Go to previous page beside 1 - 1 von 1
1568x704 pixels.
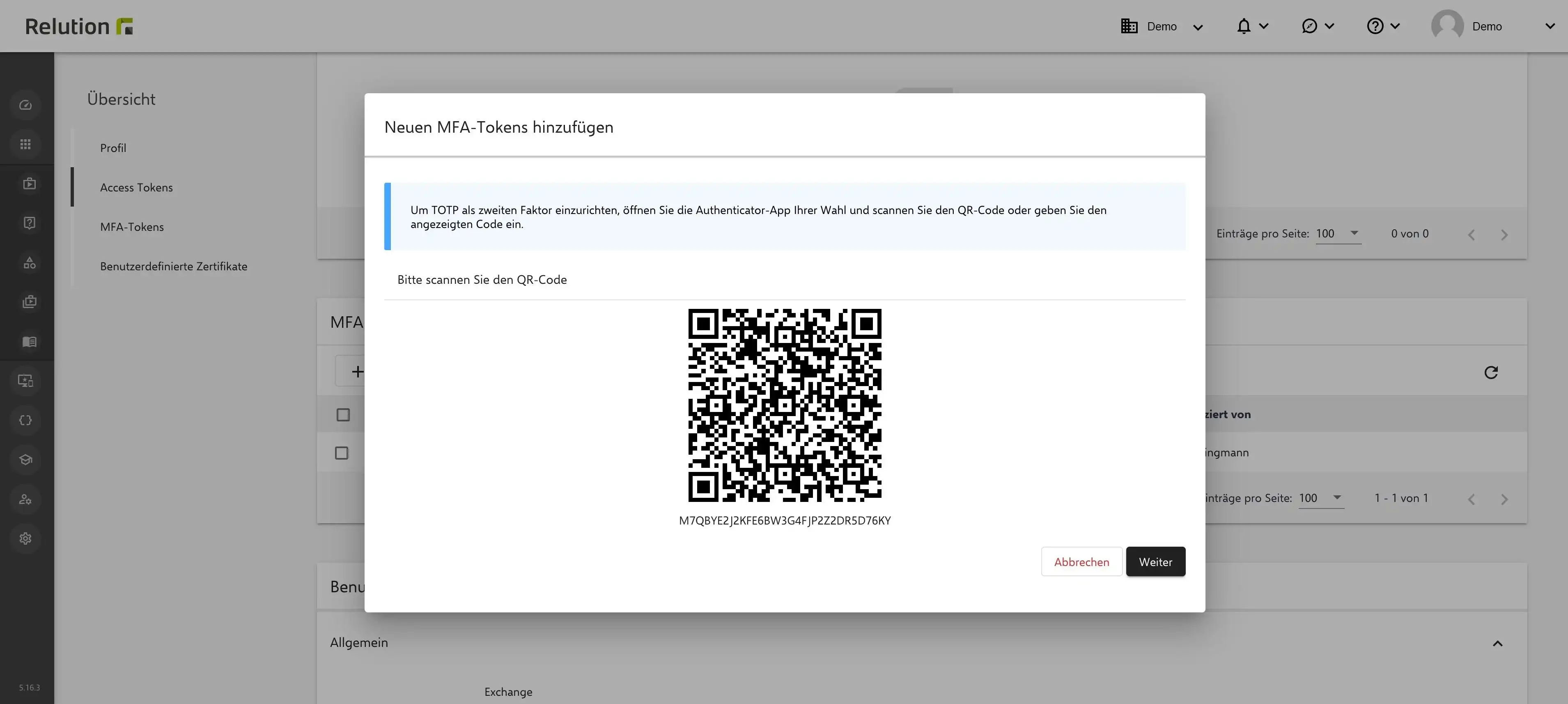(x=1471, y=499)
